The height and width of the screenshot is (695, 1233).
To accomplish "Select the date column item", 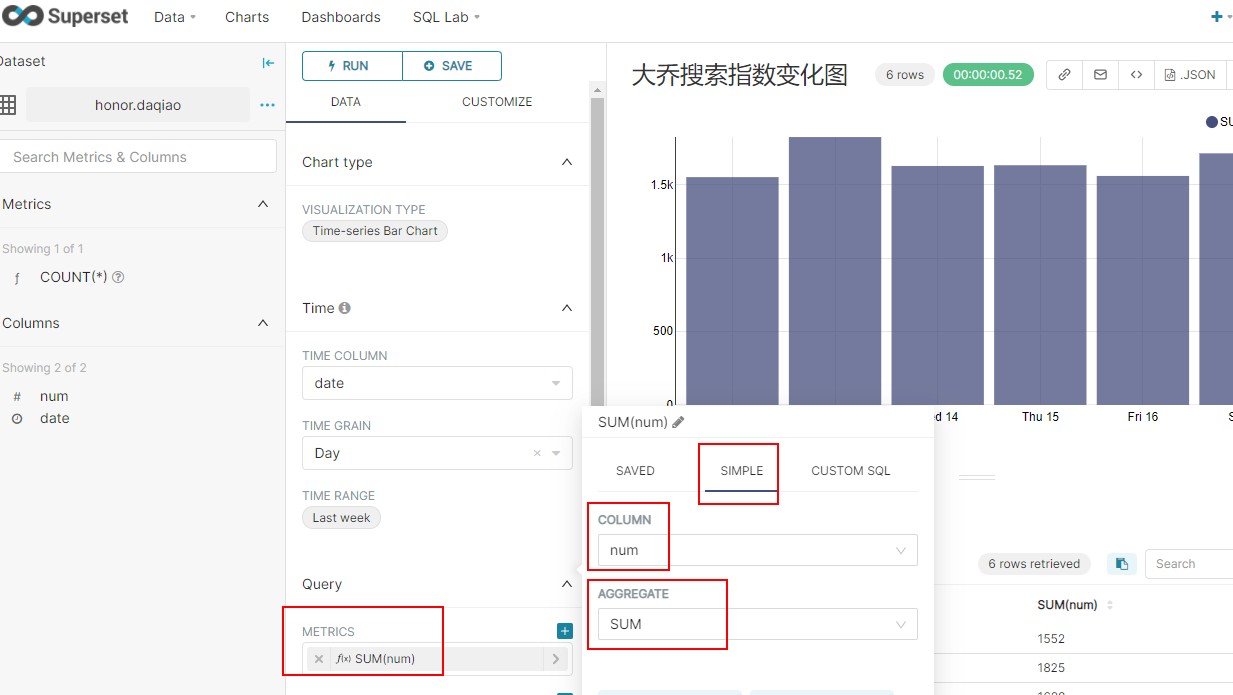I will 55,418.
